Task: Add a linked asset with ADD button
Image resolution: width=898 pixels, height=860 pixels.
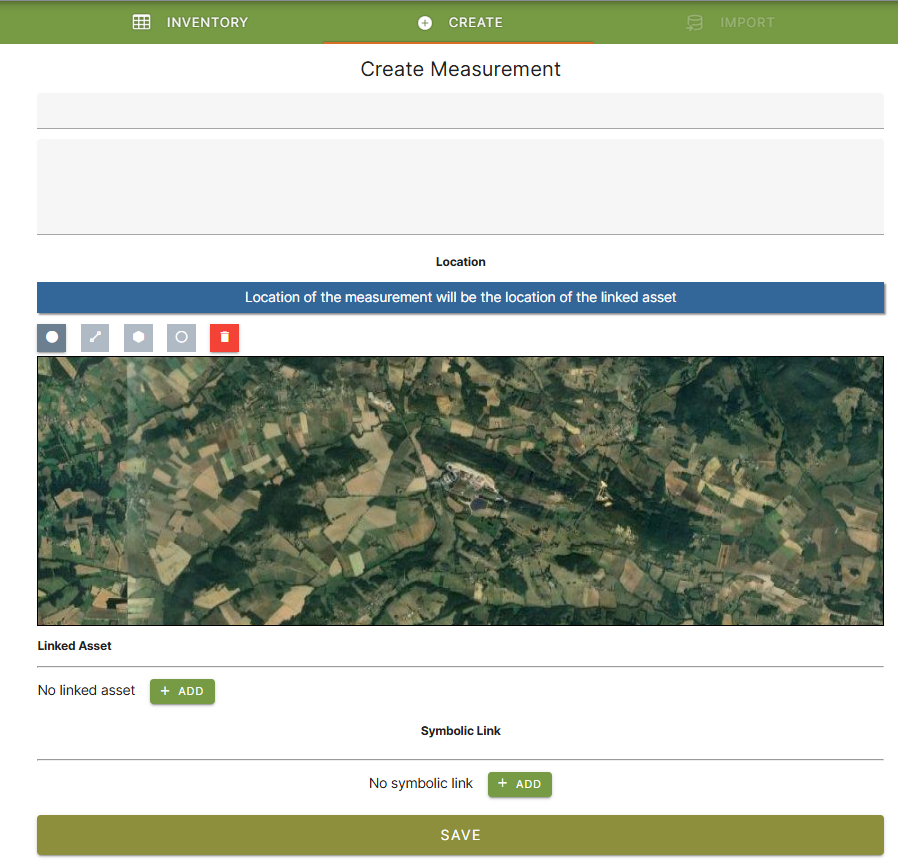Action: tap(182, 691)
